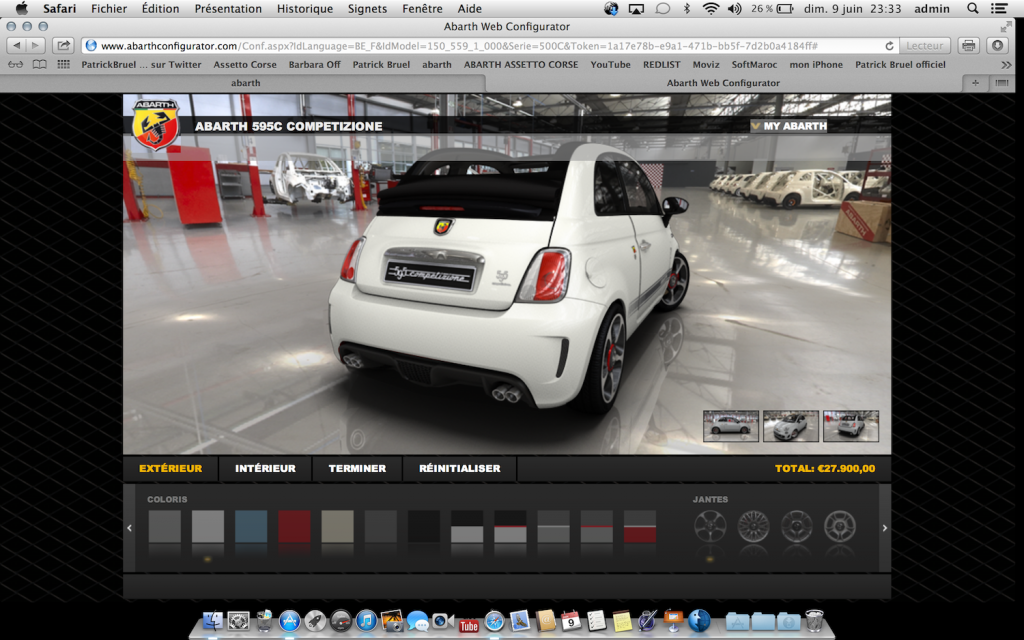Select the second multi-spoke wheel under Jantes
1024x640 pixels.
[754, 526]
